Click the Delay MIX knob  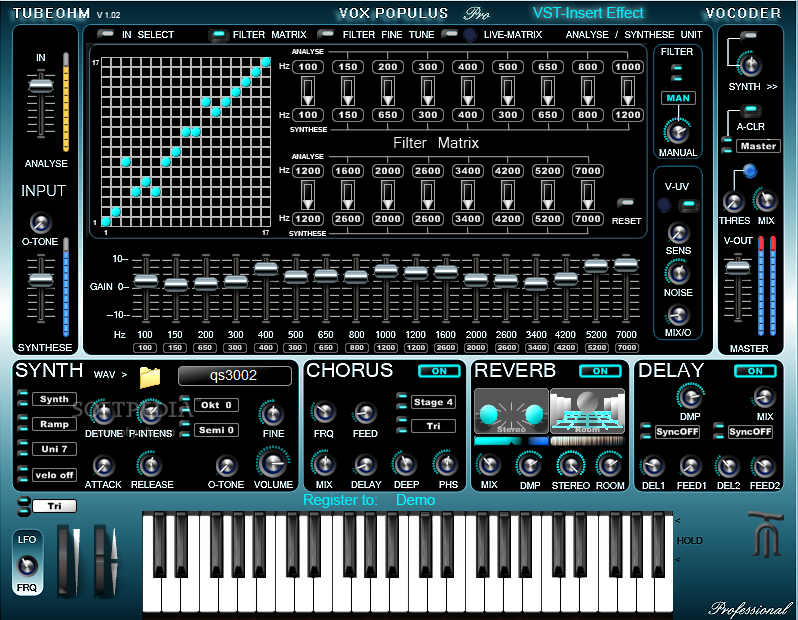tap(764, 397)
